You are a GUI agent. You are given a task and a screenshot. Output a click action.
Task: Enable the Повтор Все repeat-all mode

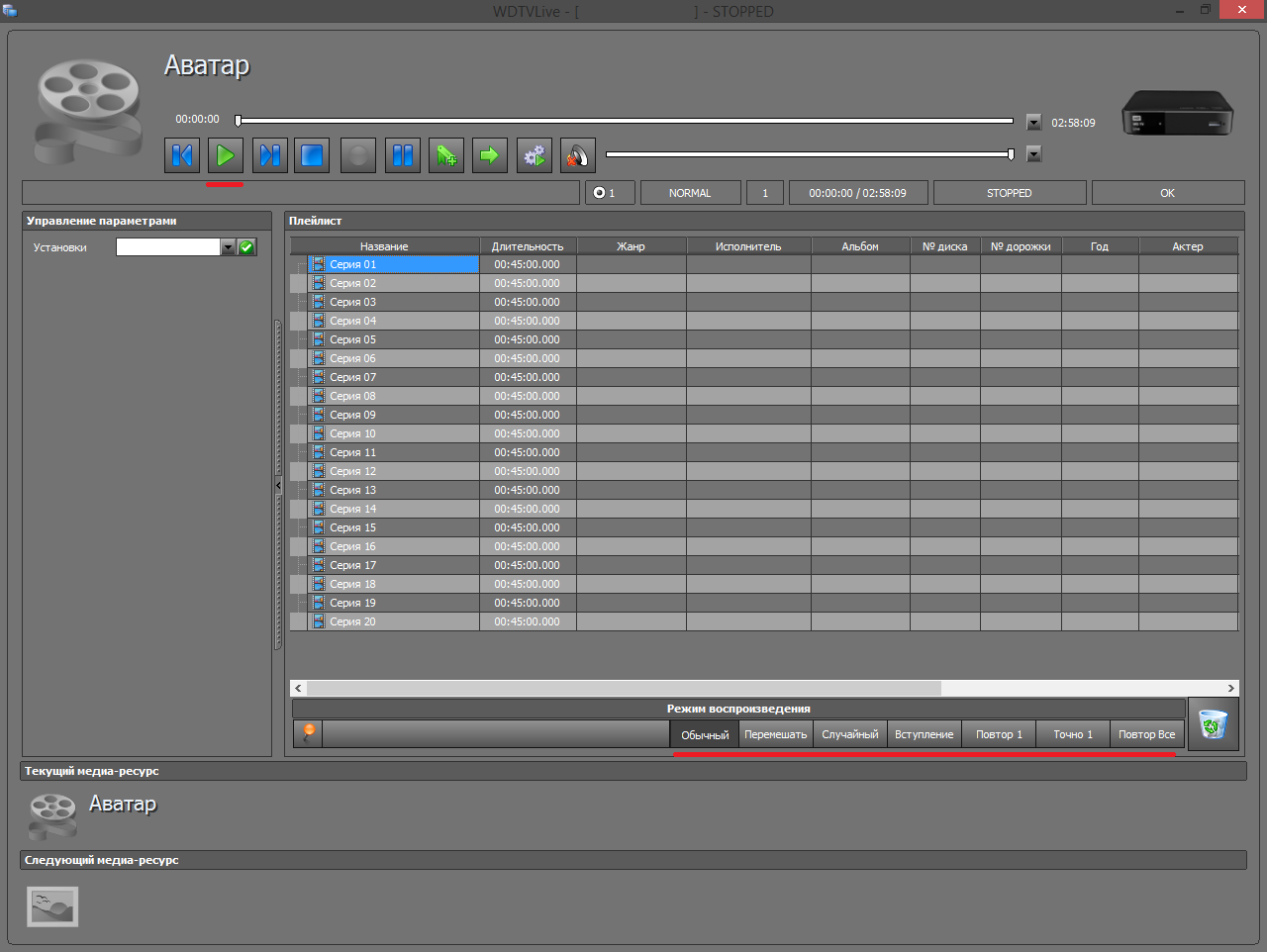[1147, 734]
